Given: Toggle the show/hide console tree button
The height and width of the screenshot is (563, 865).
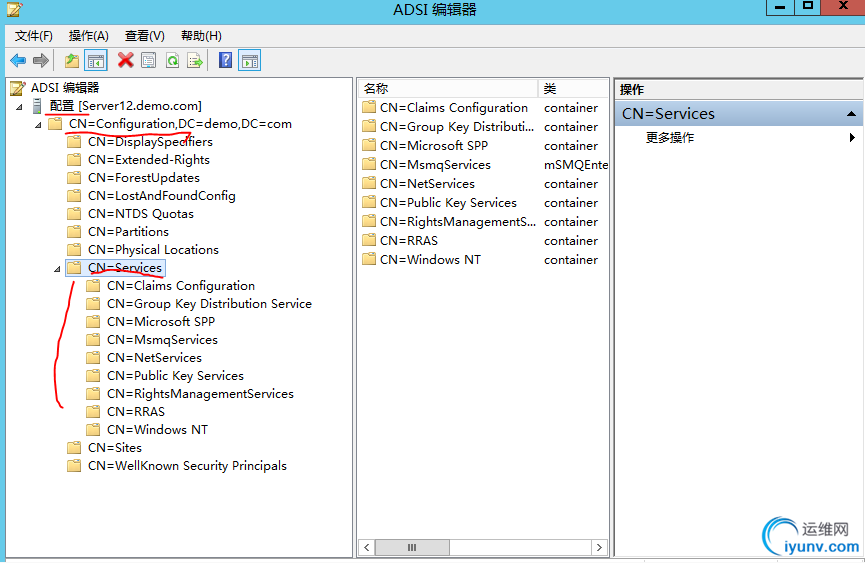Looking at the screenshot, I should click(96, 61).
